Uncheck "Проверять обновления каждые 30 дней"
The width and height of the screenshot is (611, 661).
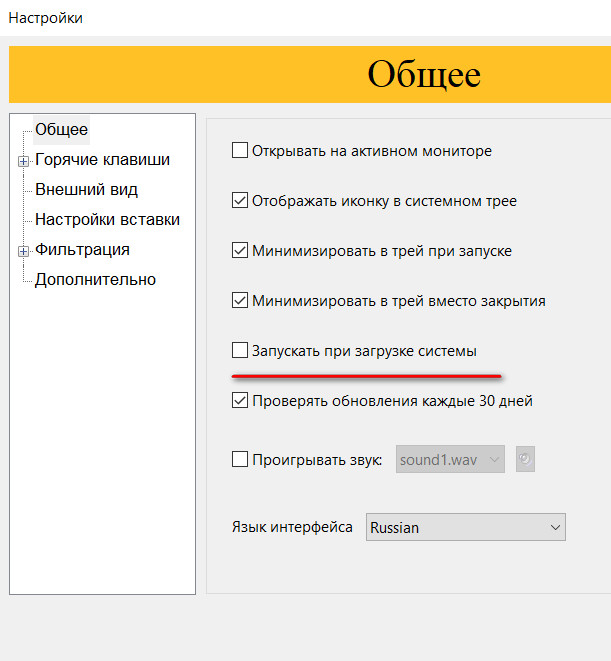(240, 401)
